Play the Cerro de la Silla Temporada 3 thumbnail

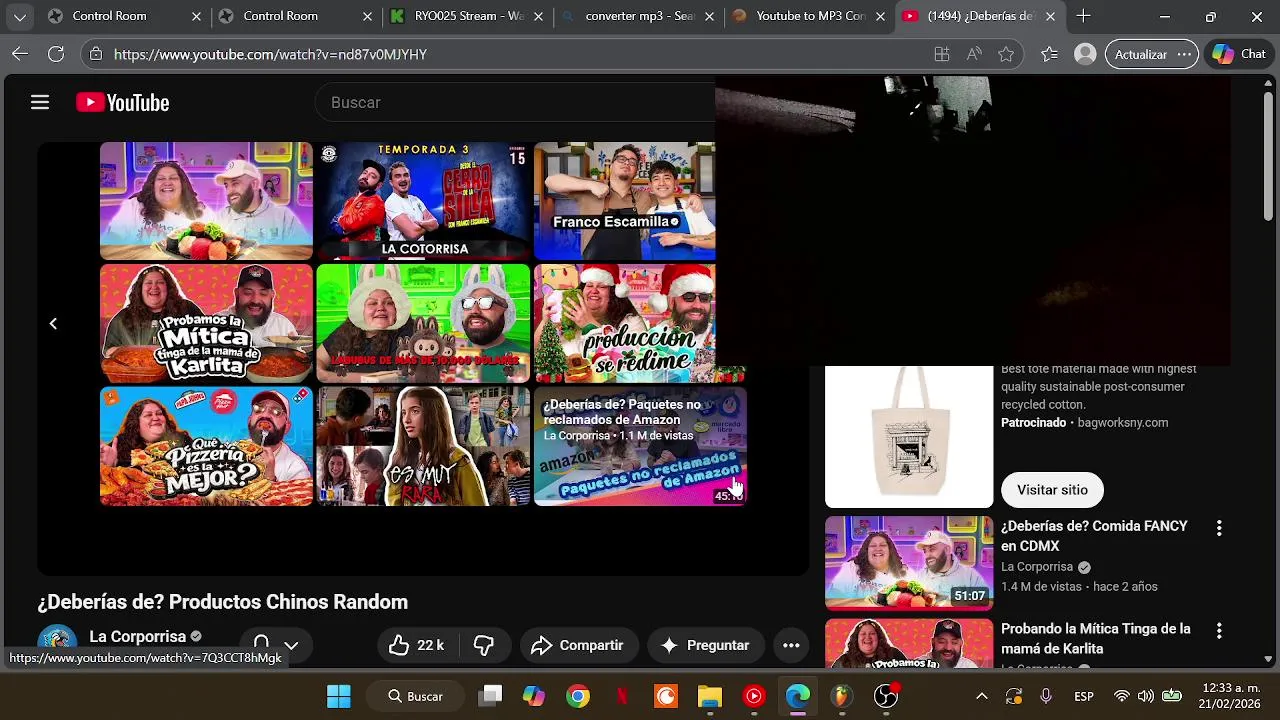[423, 201]
